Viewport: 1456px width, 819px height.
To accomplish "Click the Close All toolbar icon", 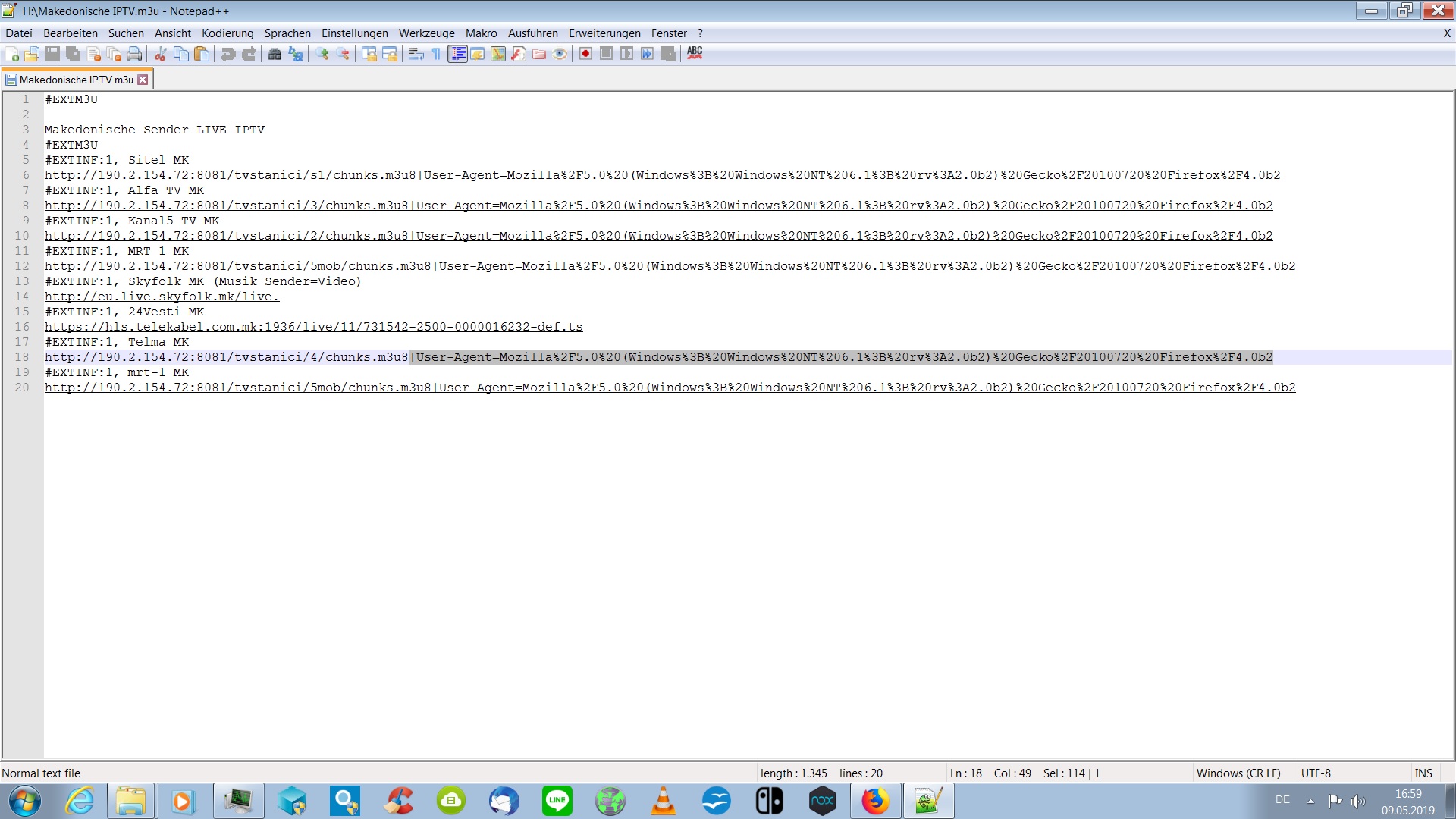I will pos(114,54).
